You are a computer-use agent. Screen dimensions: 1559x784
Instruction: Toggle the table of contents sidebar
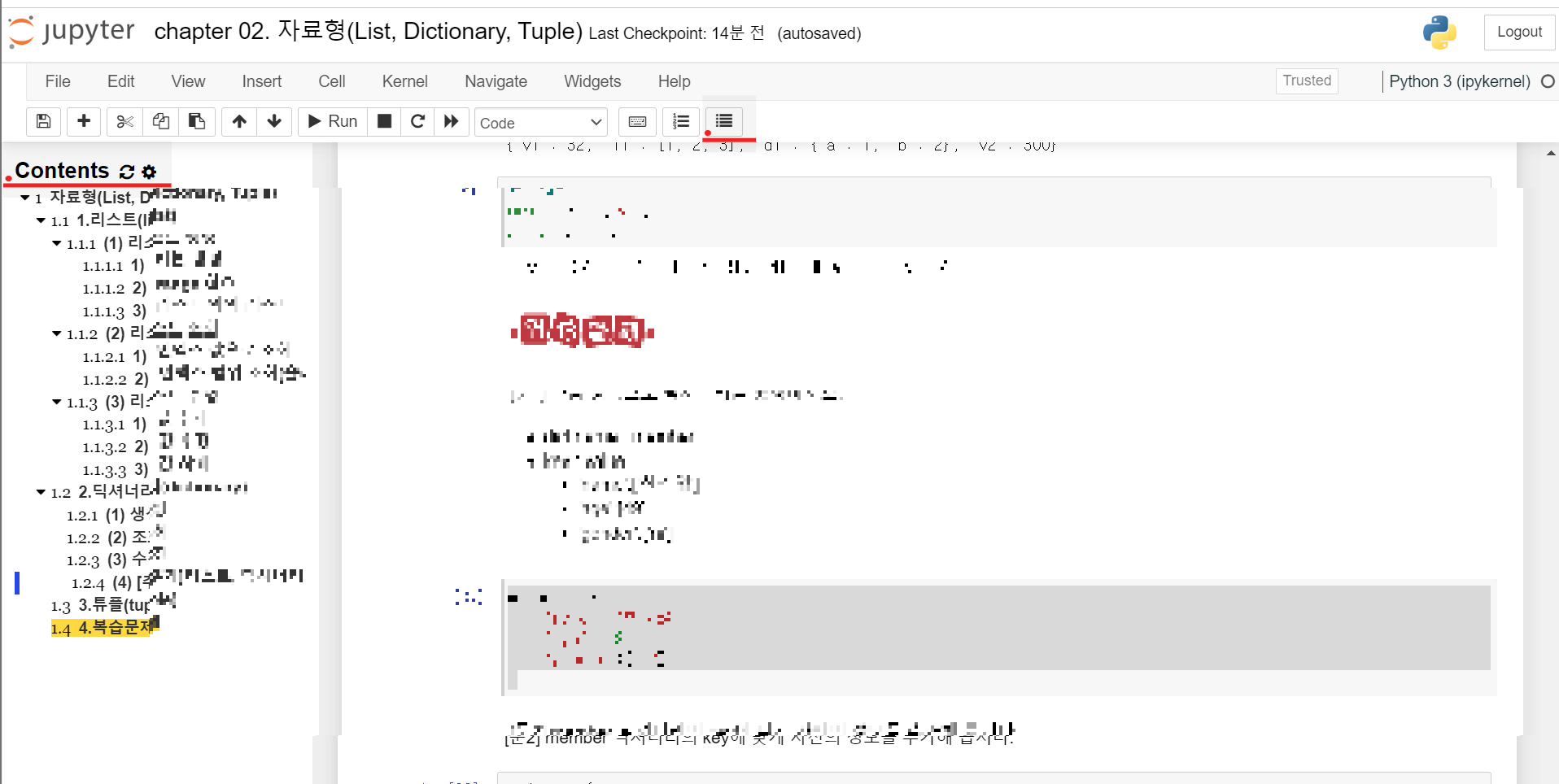pos(724,121)
